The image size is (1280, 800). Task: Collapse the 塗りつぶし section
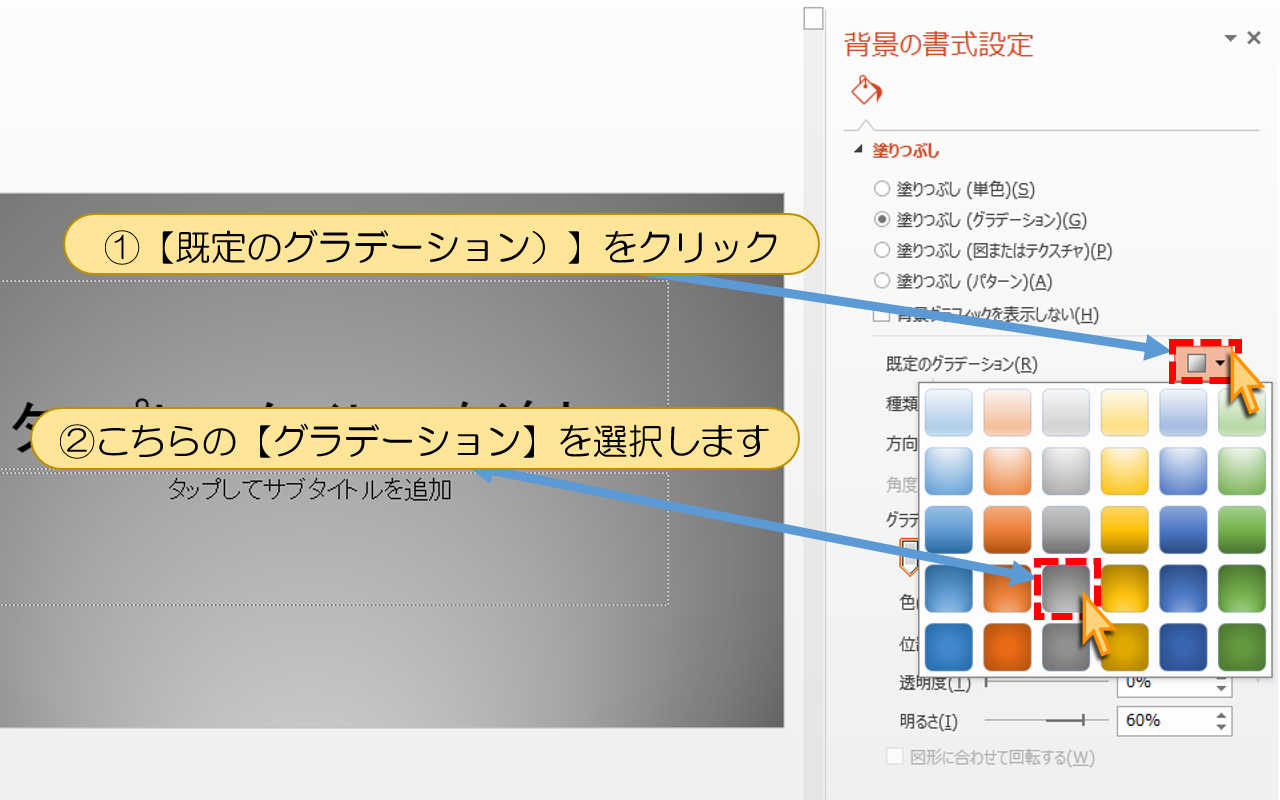click(x=857, y=151)
